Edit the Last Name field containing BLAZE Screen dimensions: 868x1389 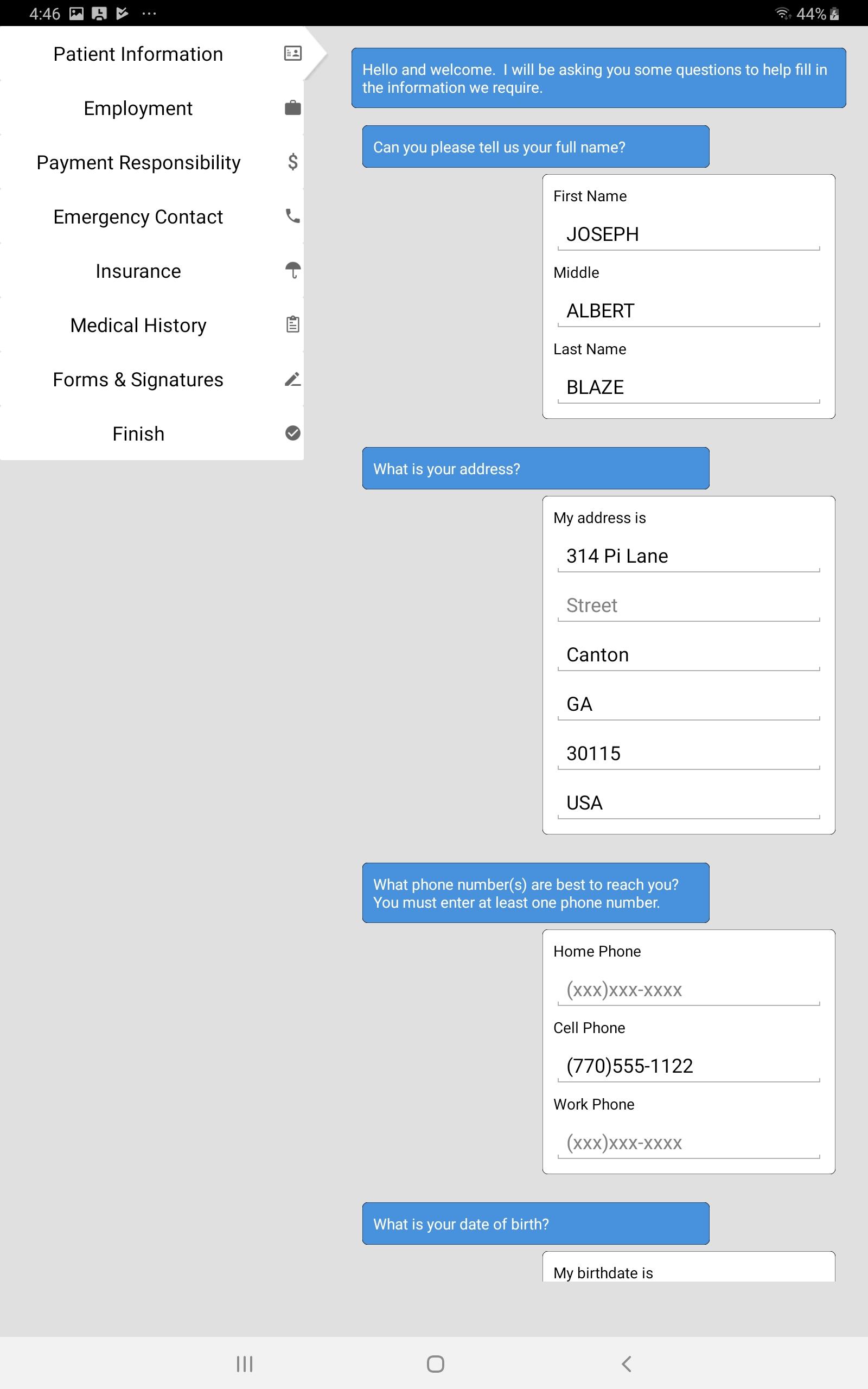coord(688,387)
